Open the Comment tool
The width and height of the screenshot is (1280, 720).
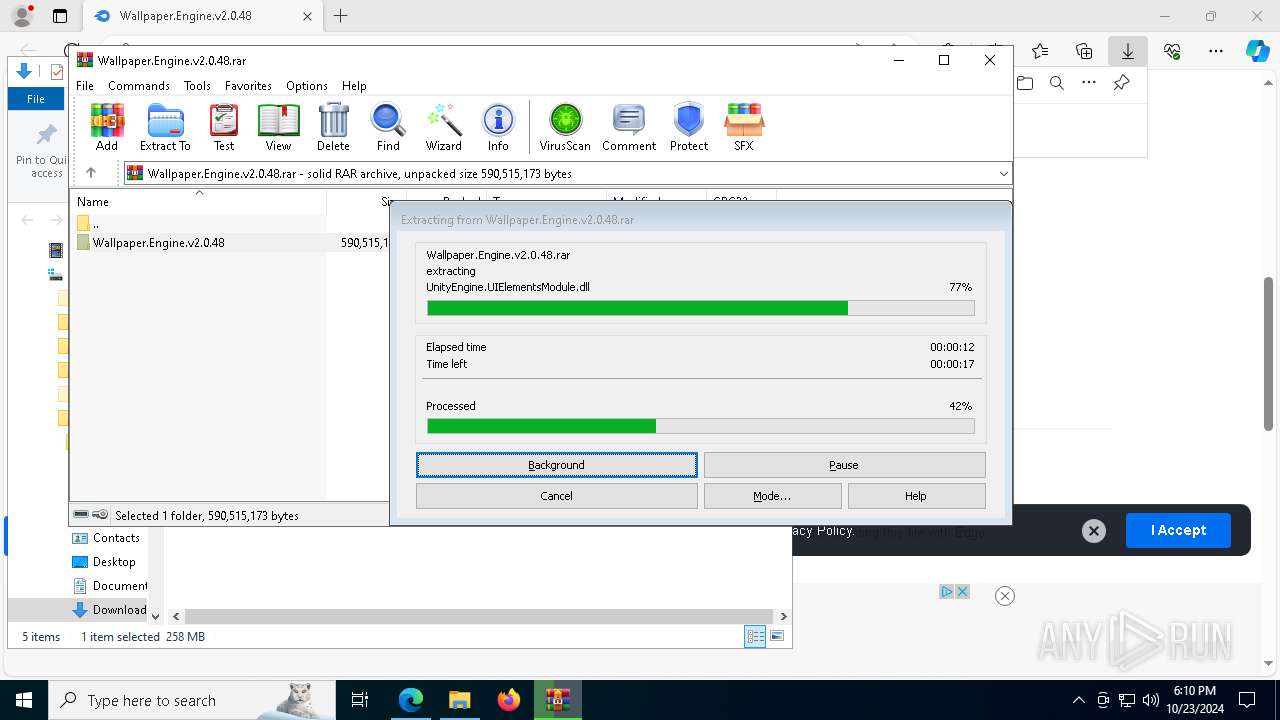[629, 127]
